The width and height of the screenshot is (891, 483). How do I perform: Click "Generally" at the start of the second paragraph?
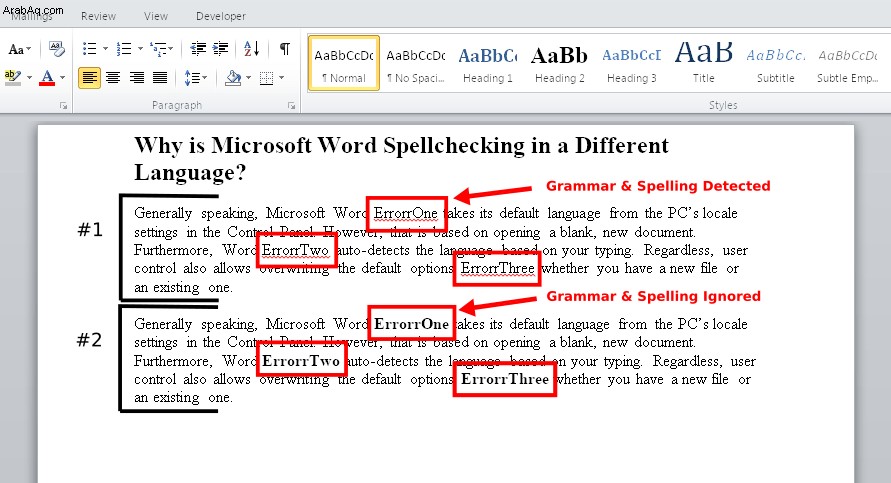(163, 324)
